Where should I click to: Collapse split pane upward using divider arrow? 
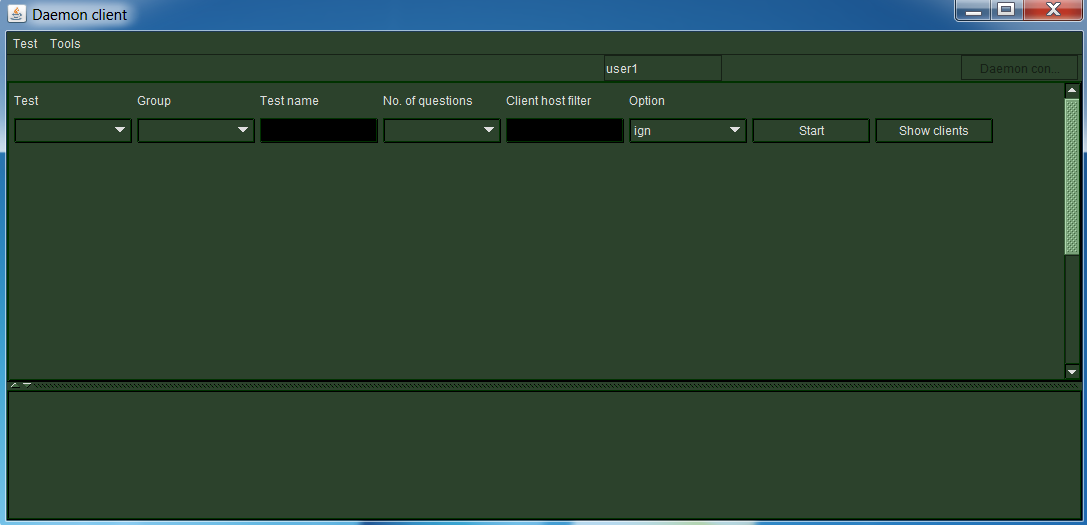[14, 384]
